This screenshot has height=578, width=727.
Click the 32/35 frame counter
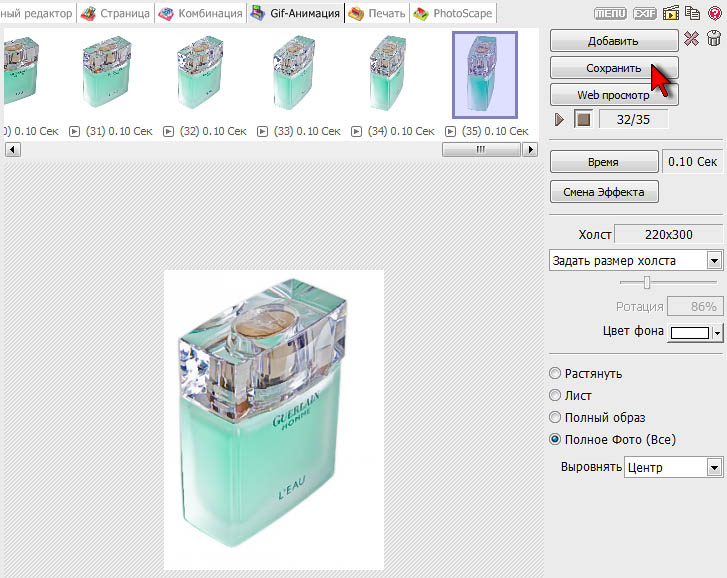point(633,120)
